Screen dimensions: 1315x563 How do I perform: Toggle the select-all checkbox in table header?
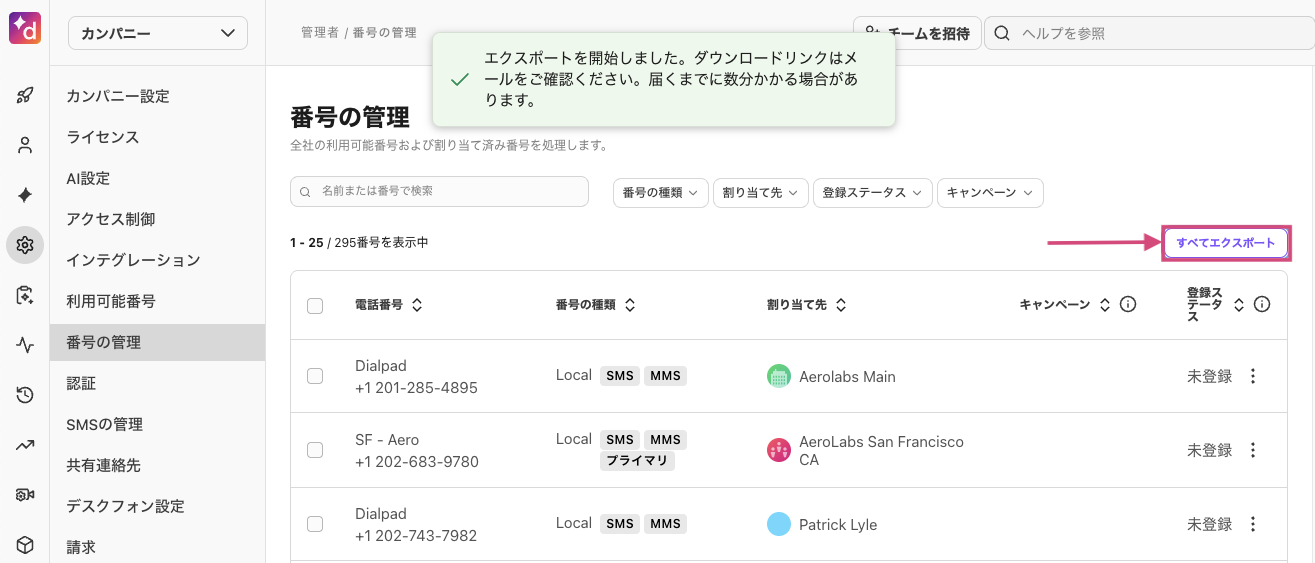[x=315, y=306]
